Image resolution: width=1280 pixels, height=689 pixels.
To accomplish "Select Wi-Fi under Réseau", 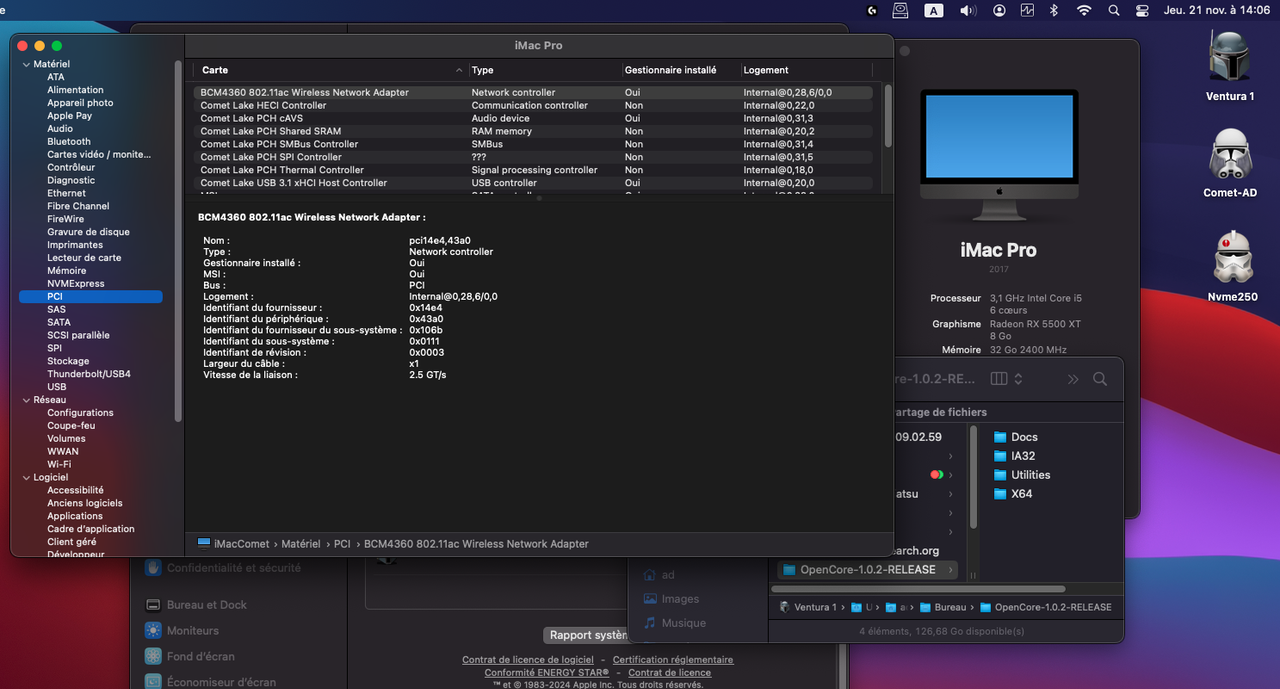I will [58, 465].
